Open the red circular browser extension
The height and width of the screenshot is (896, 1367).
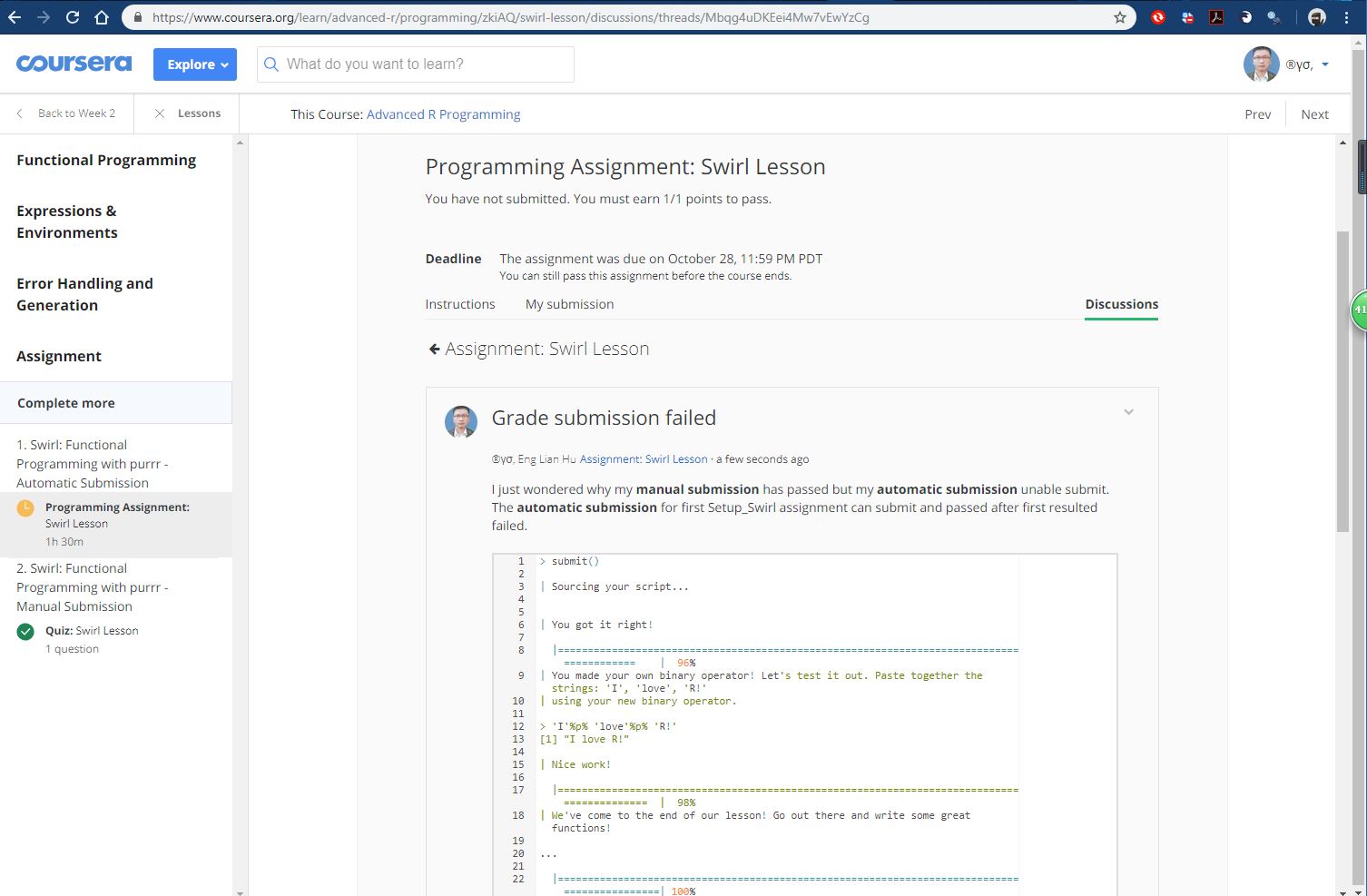point(1158,17)
